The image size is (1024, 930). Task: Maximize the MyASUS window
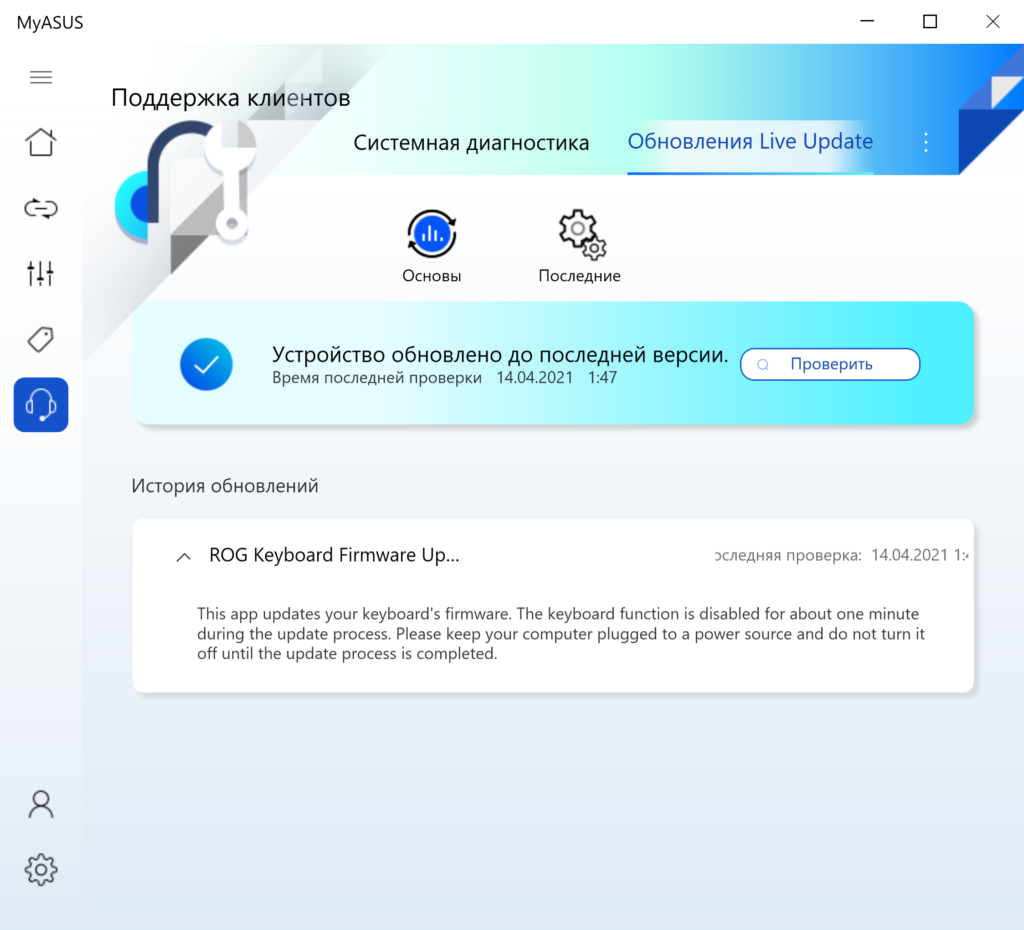point(930,22)
